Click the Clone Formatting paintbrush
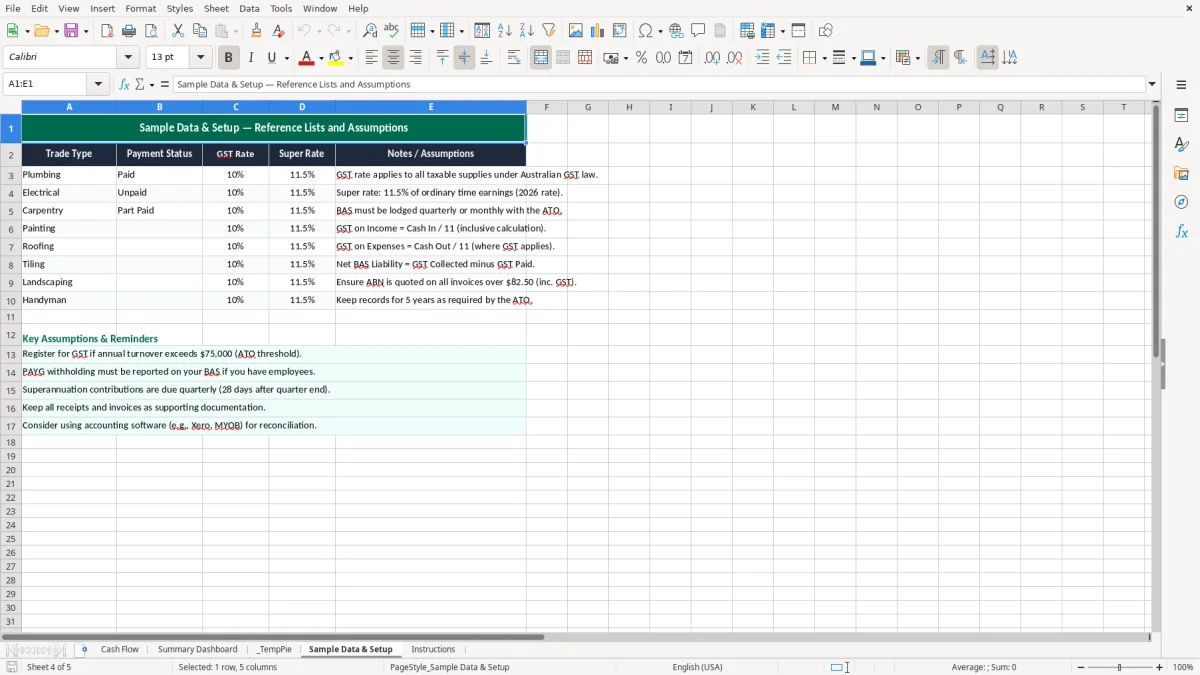 pos(256,31)
